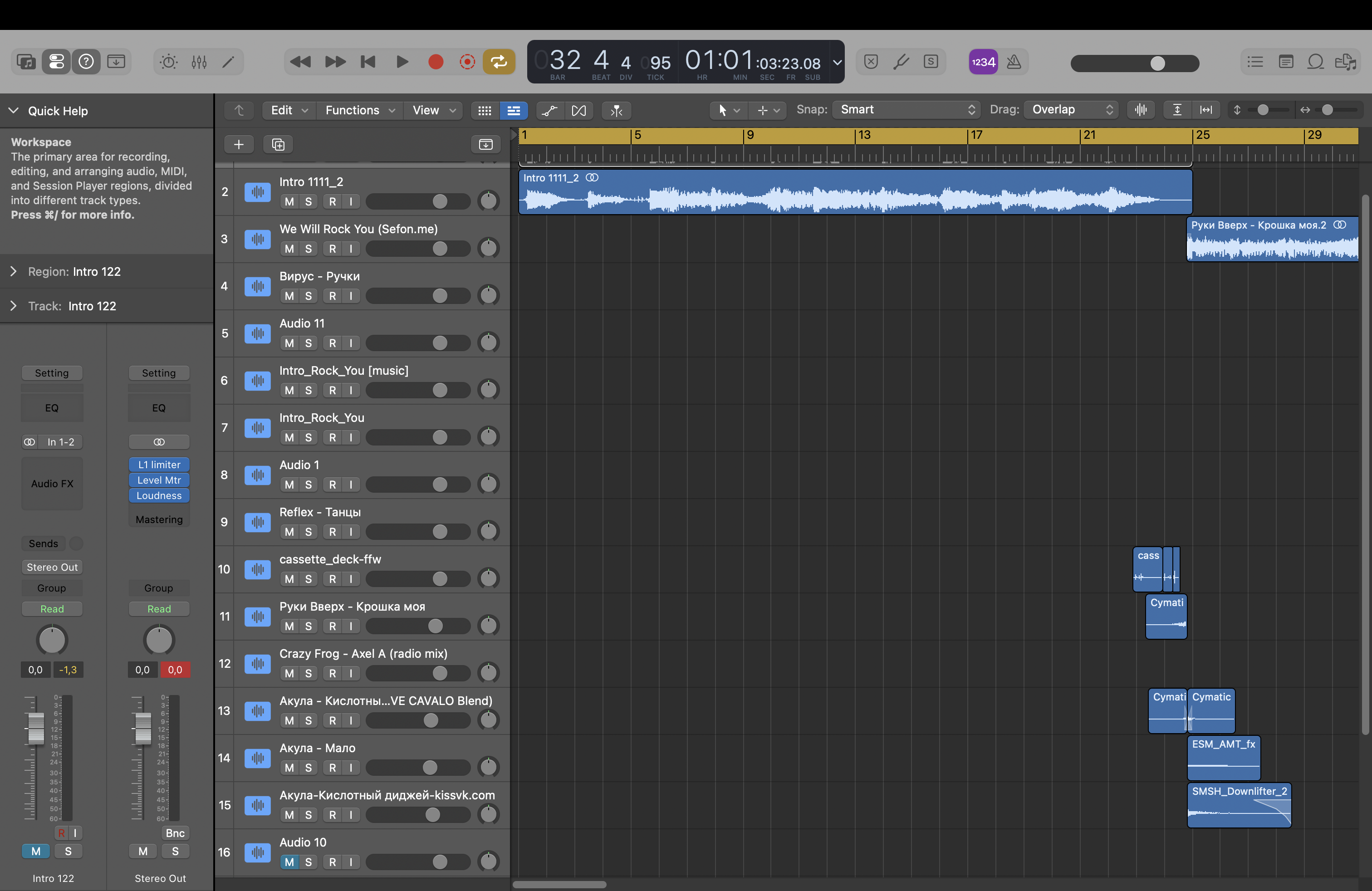Toggle the Flex crossed-arrows icon

pos(579,110)
